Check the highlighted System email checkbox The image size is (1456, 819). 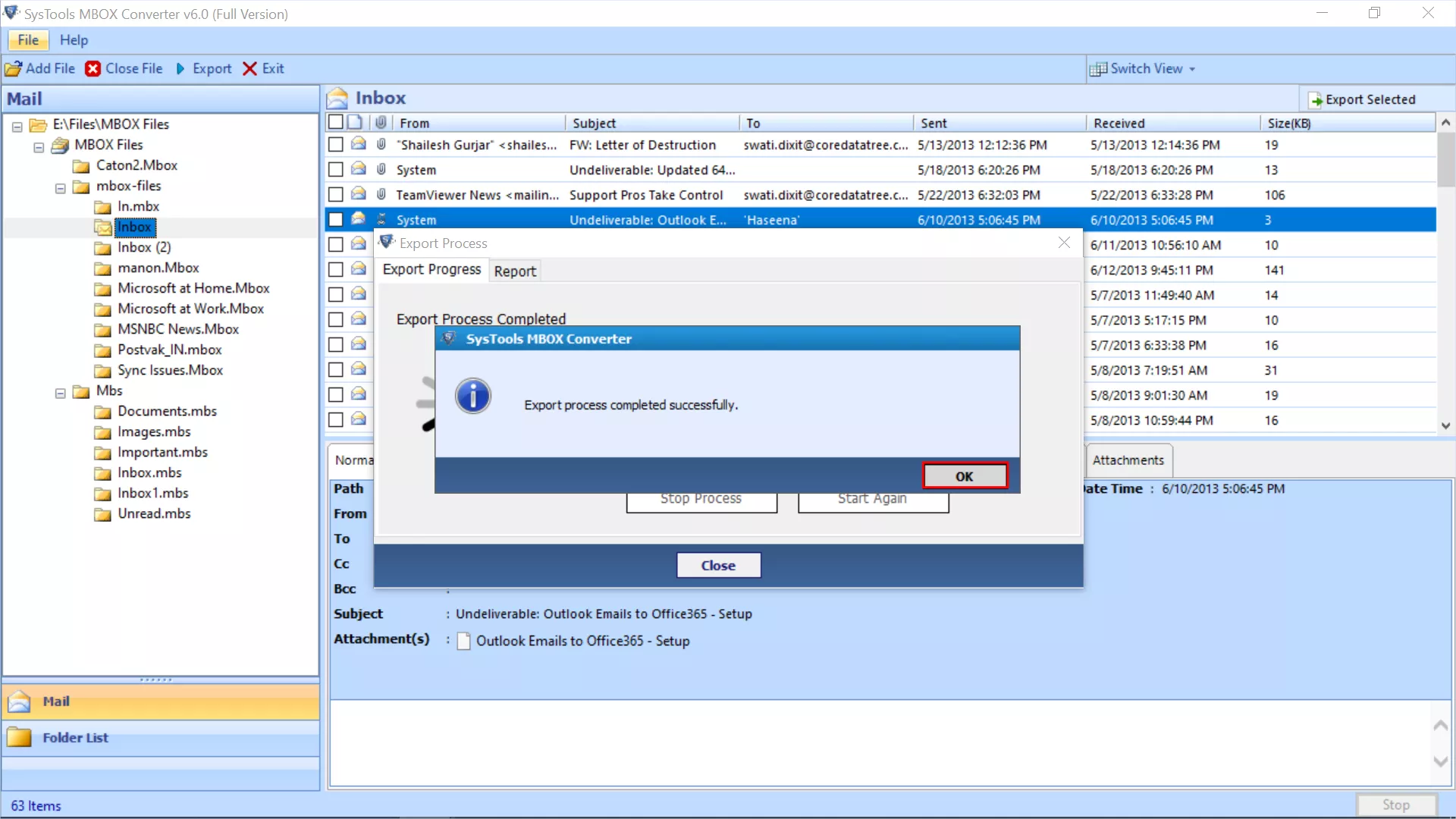pyautogui.click(x=335, y=220)
